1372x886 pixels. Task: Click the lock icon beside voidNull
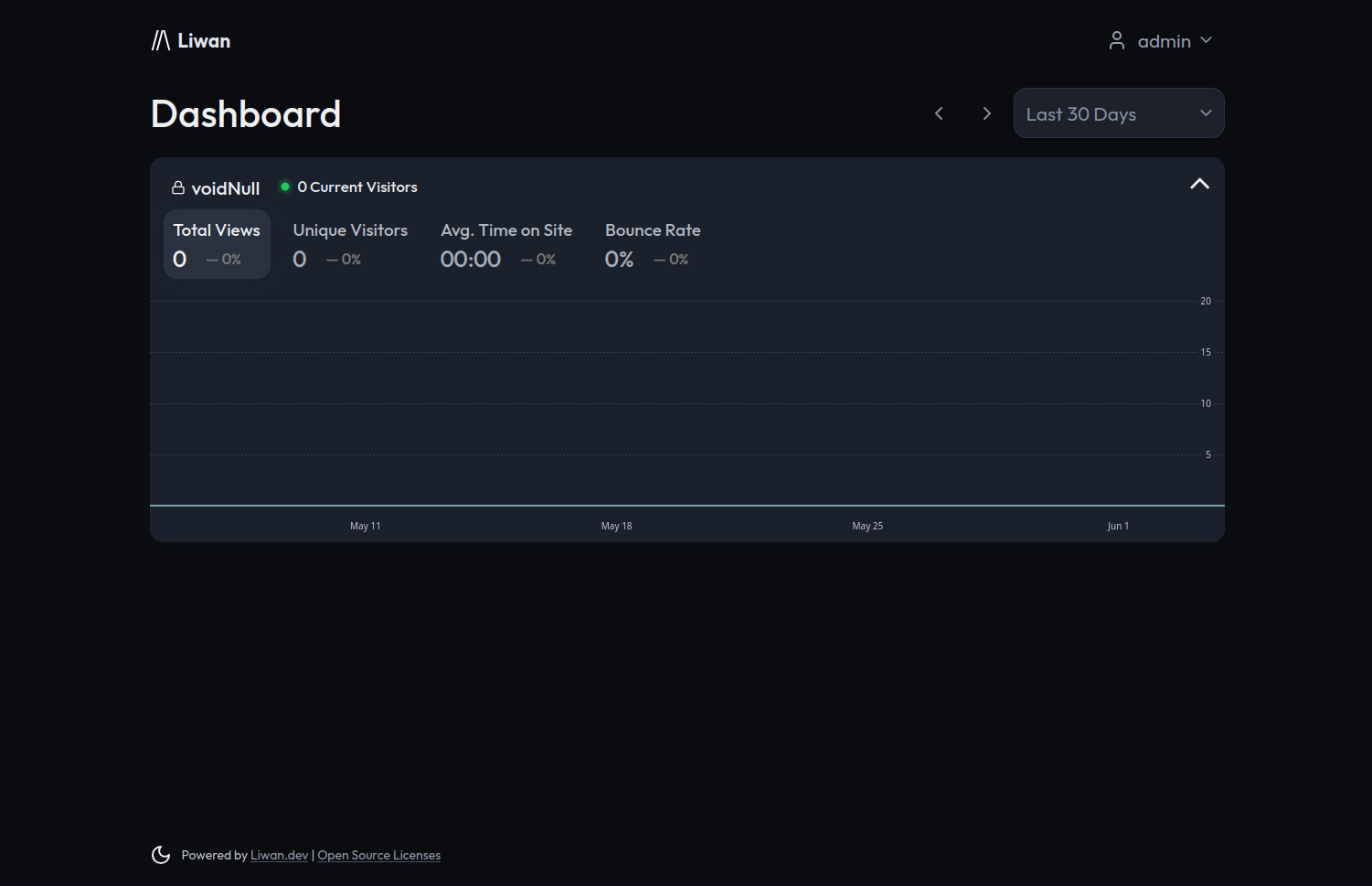click(x=178, y=187)
